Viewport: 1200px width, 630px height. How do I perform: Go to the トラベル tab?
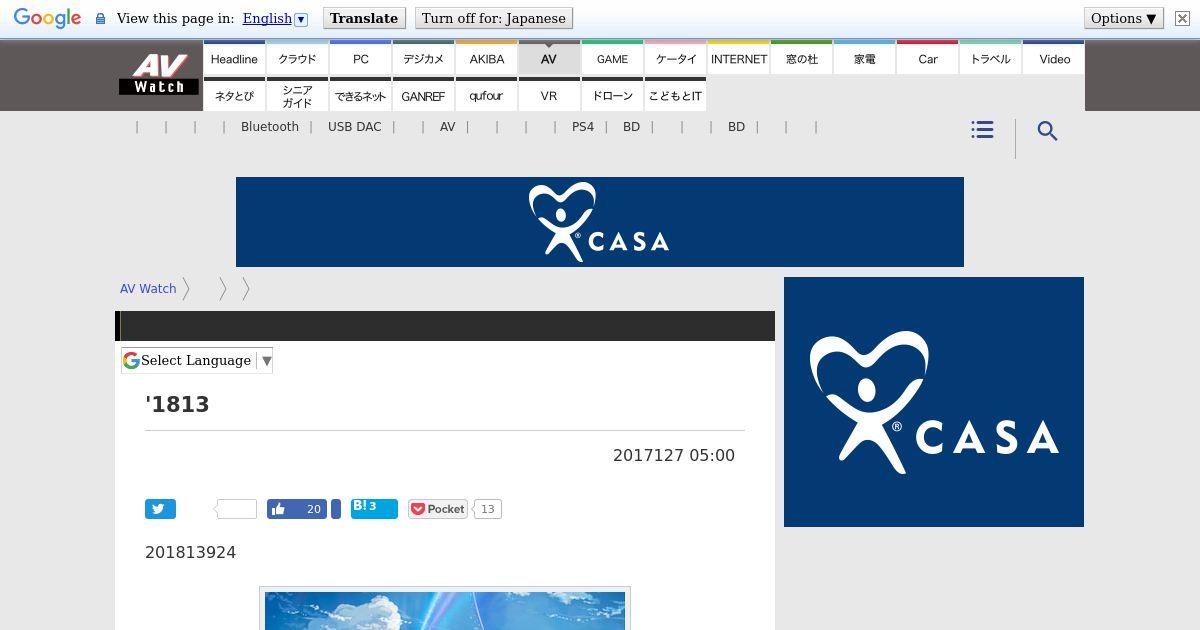(991, 59)
